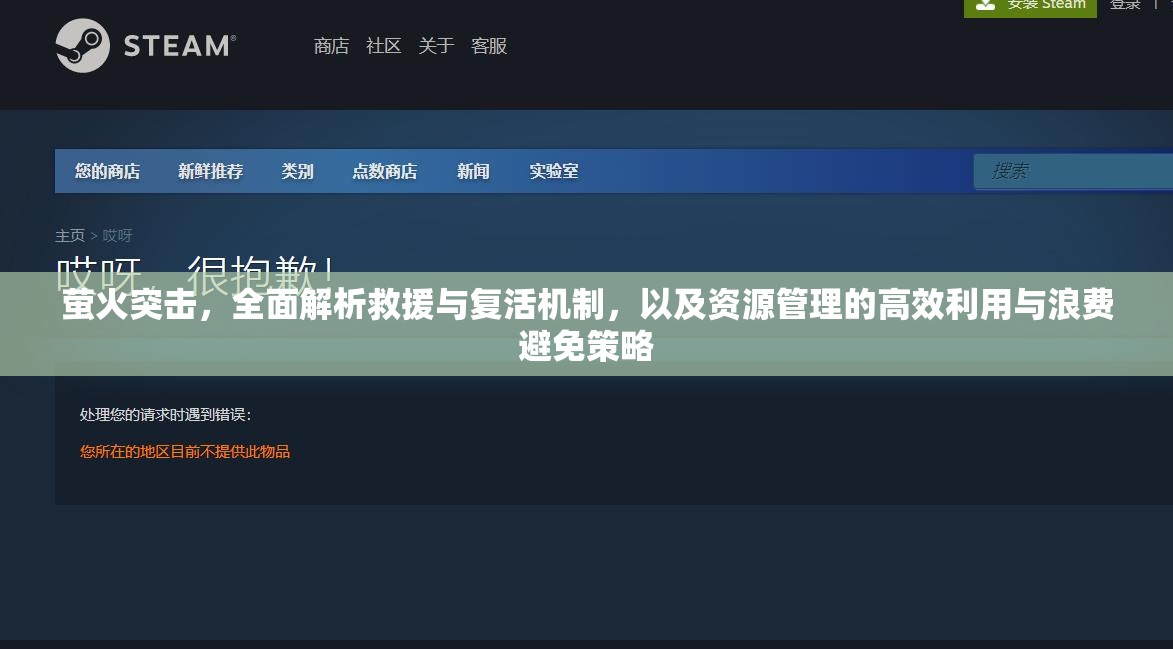Navigate back via the 主页 breadcrumb link
Viewport: 1173px width, 649px height.
[x=69, y=235]
